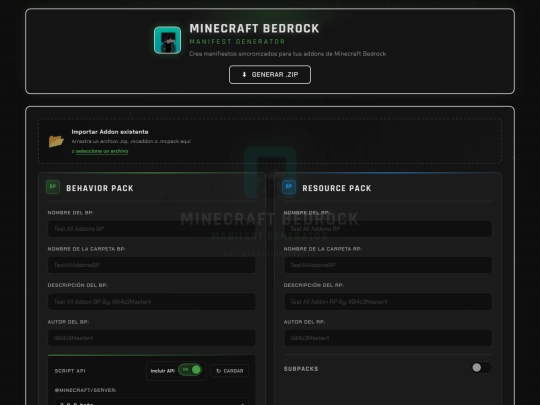Click the Minecraft avatar logo icon
Image resolution: width=540 pixels, height=405 pixels.
tap(167, 40)
